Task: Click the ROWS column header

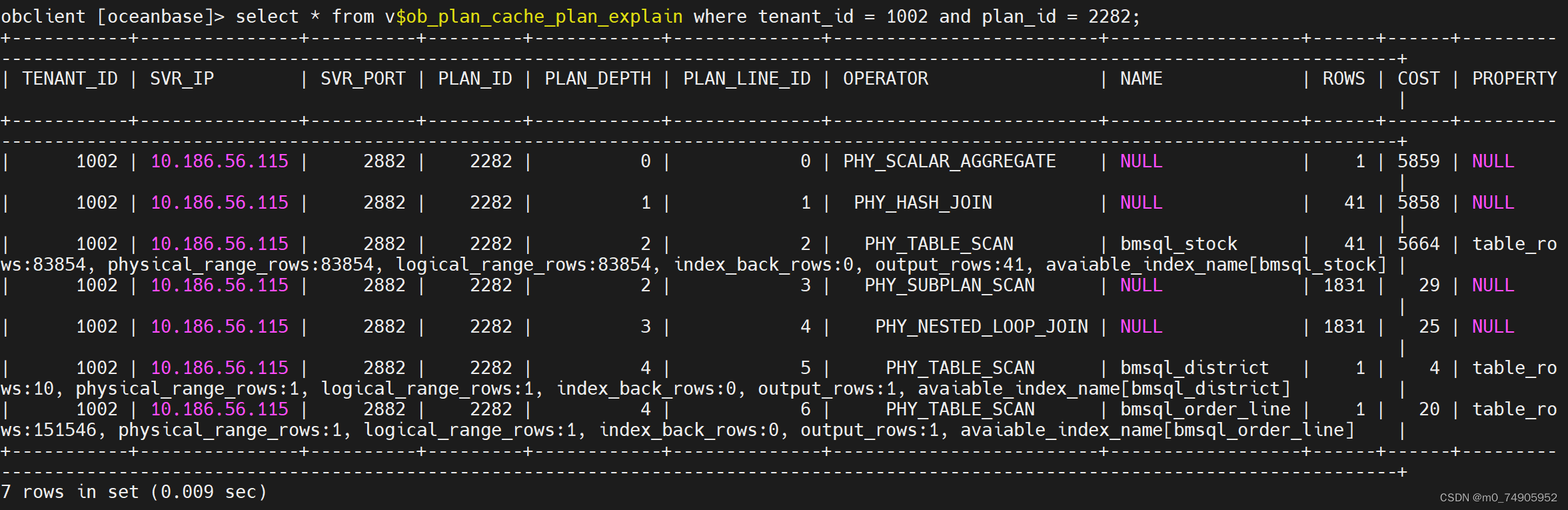Action: click(x=1344, y=79)
